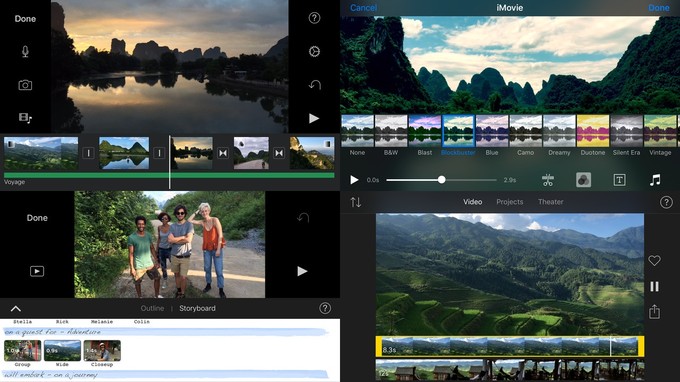Select the Wide storyboard shot

click(62, 351)
